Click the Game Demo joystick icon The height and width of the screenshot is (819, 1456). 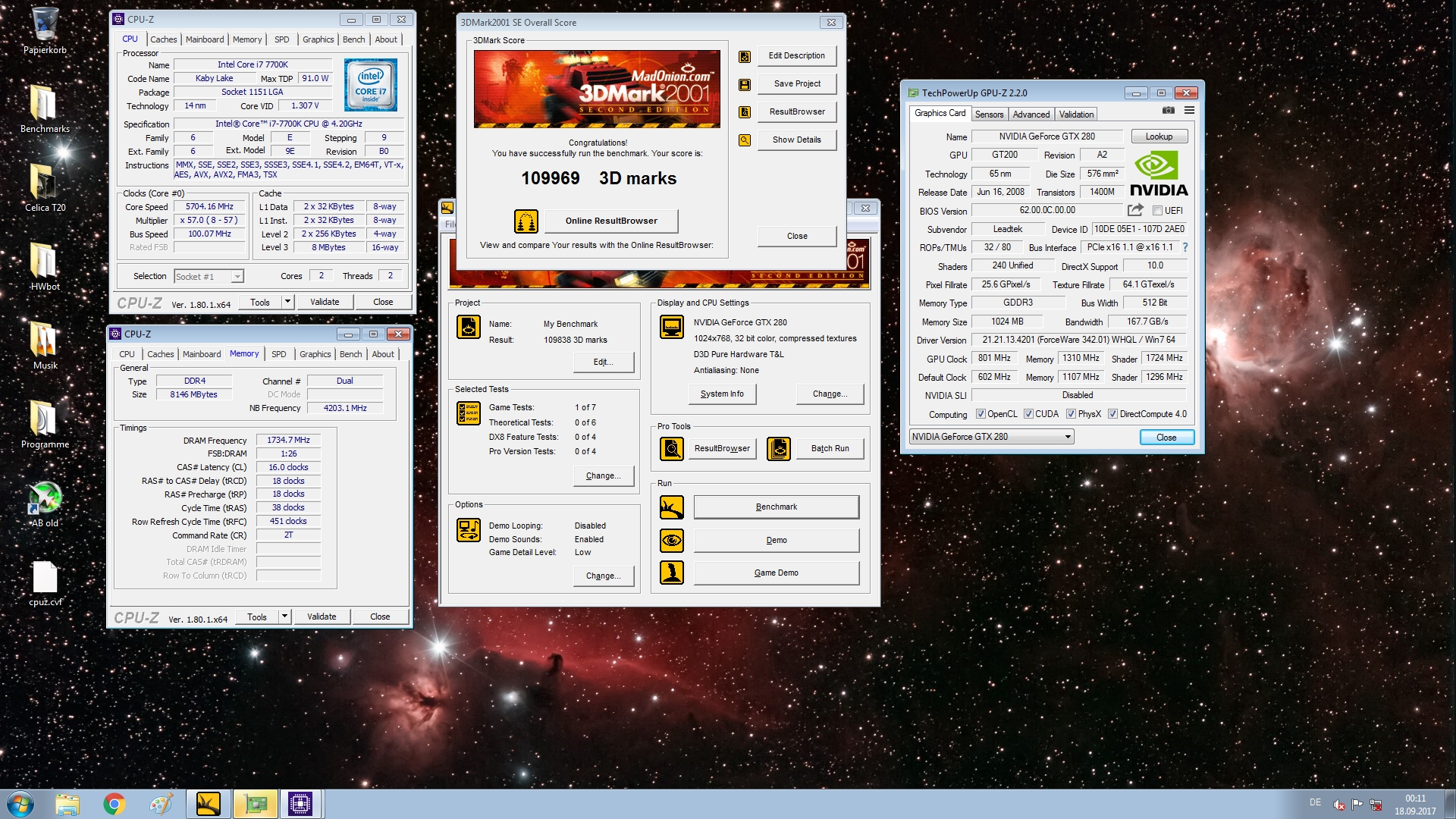[672, 573]
